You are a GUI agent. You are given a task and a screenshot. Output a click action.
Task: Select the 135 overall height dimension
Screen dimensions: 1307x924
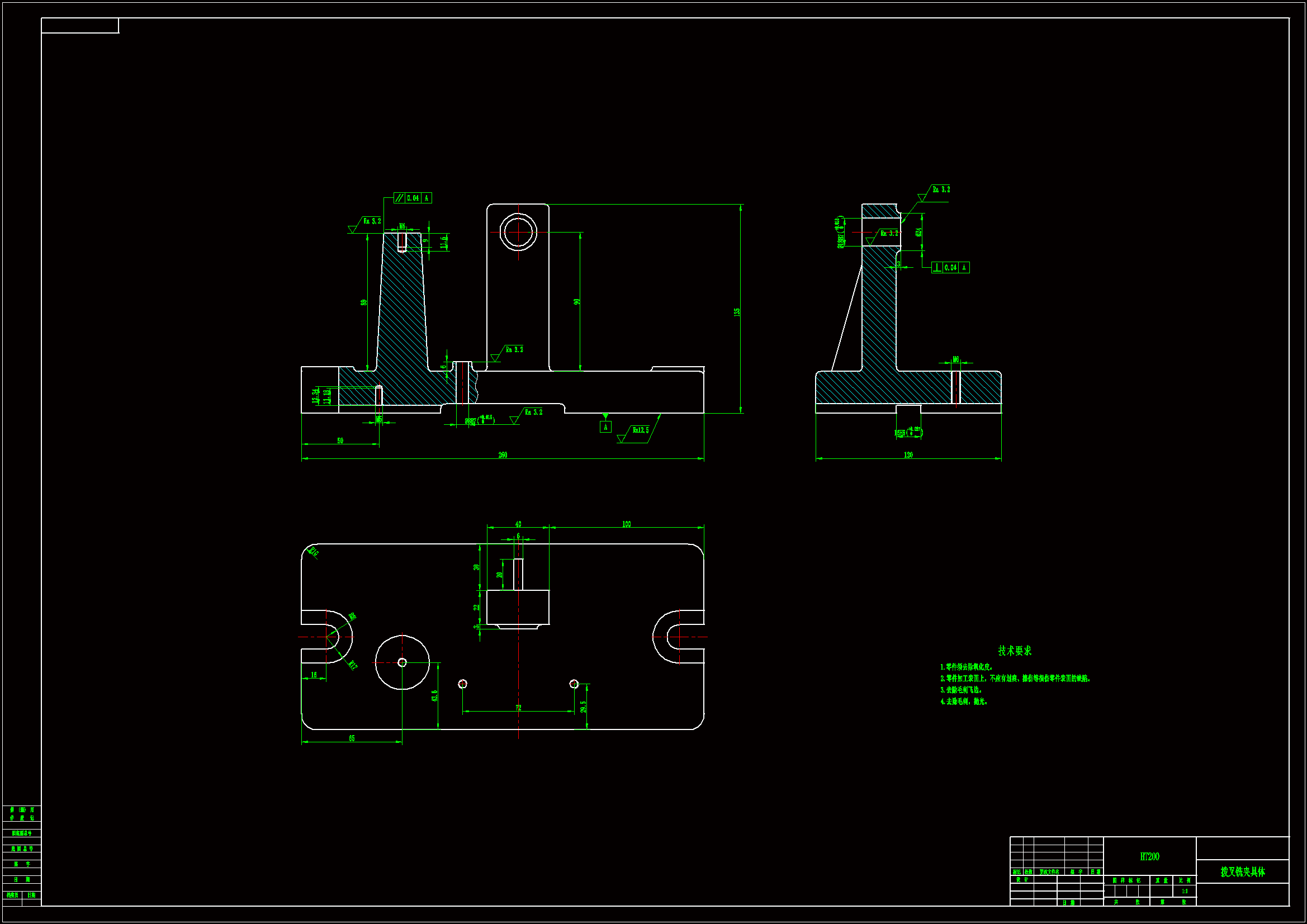[x=737, y=312]
